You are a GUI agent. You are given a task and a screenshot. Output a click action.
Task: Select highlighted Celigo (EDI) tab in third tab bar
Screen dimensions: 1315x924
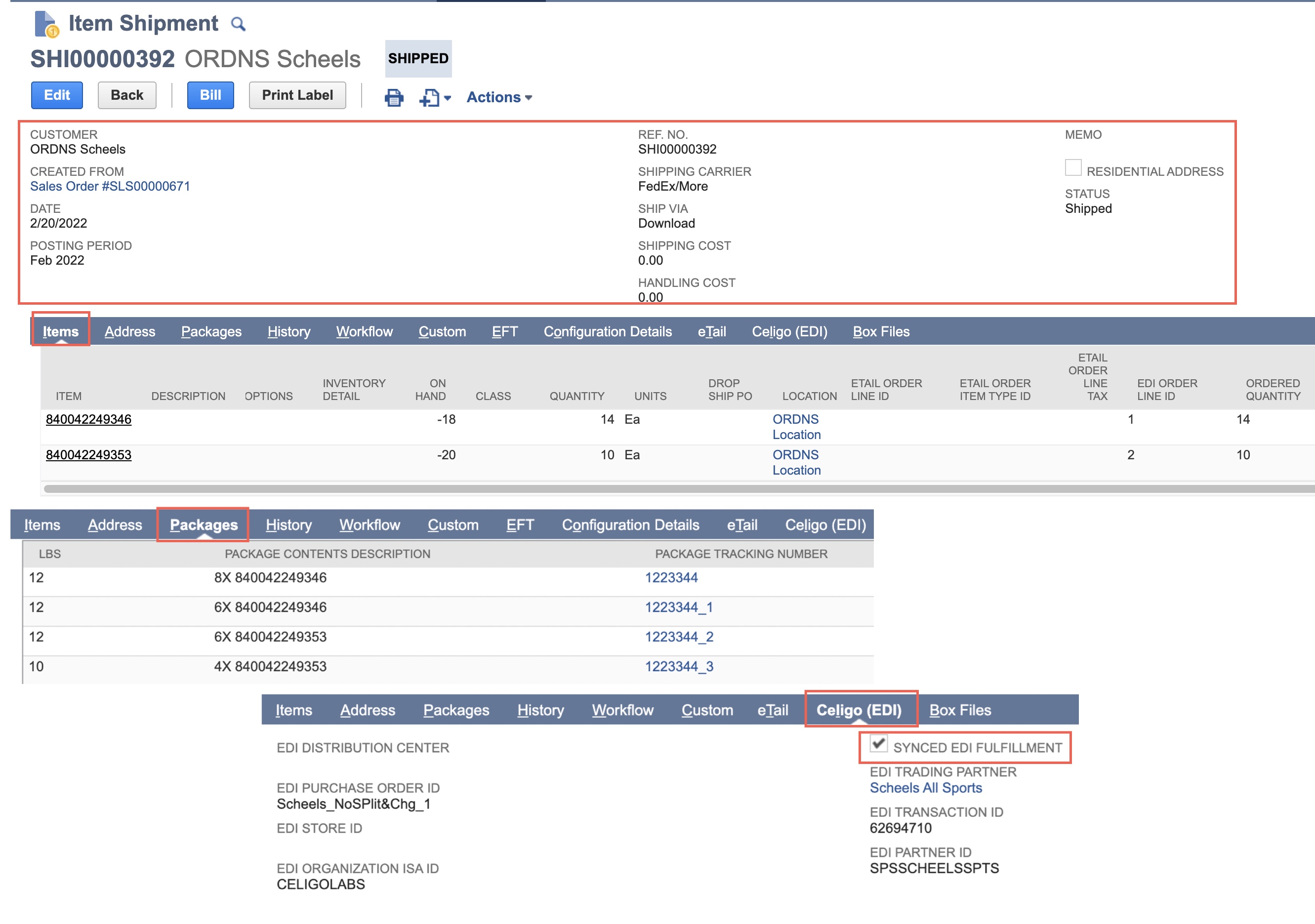coord(859,710)
